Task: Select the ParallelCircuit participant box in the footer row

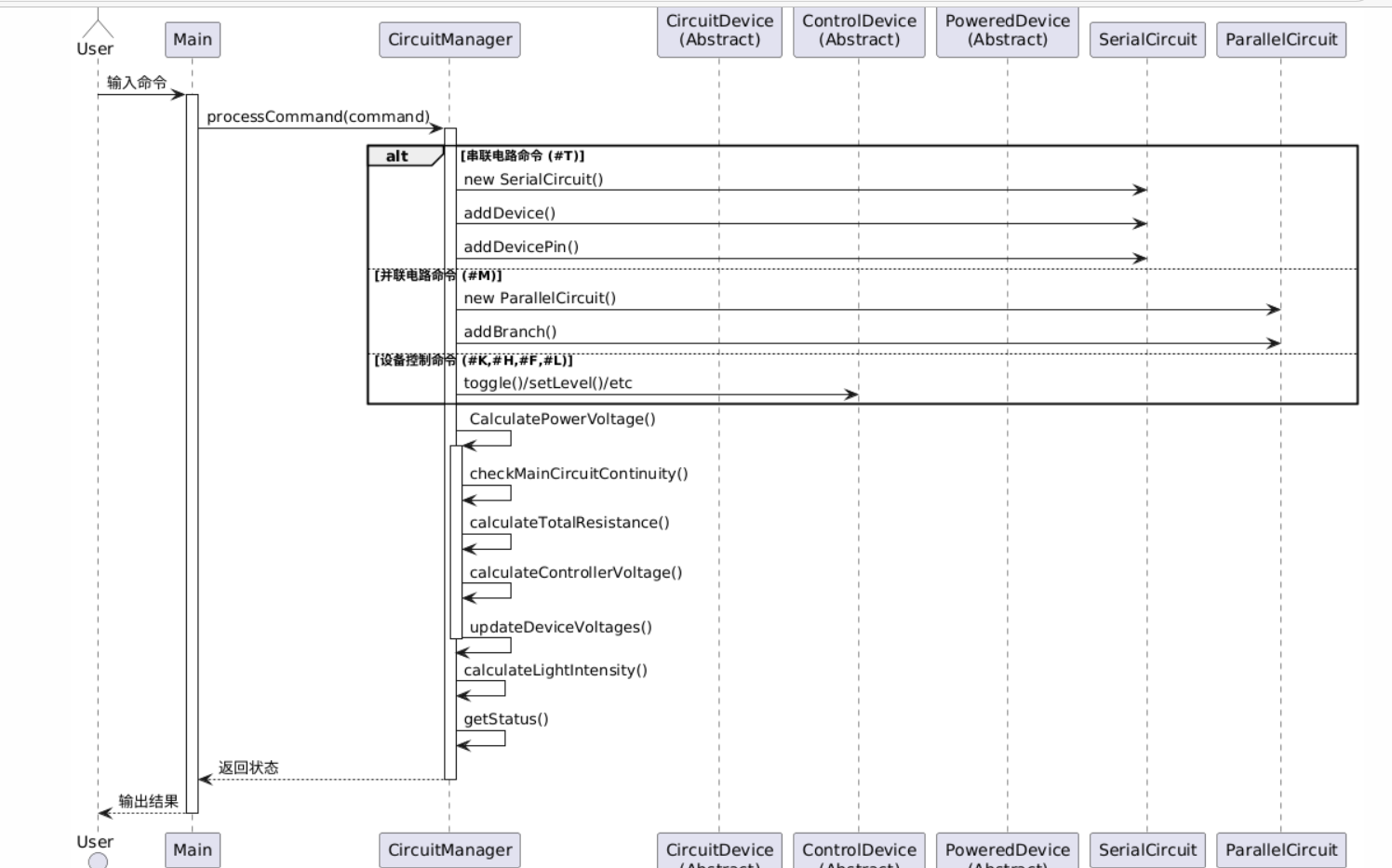Action: tap(1281, 850)
